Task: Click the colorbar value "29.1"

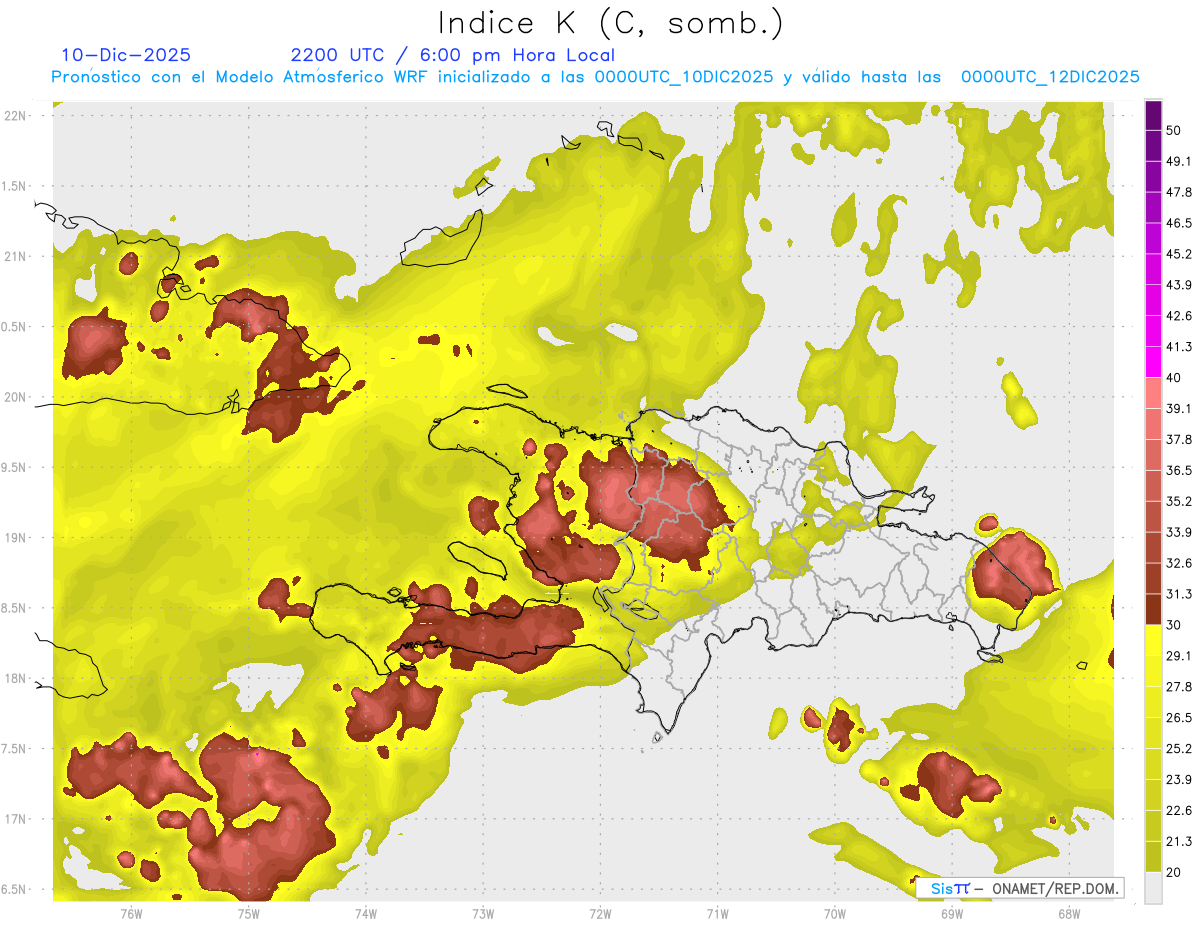Action: [x=1179, y=656]
